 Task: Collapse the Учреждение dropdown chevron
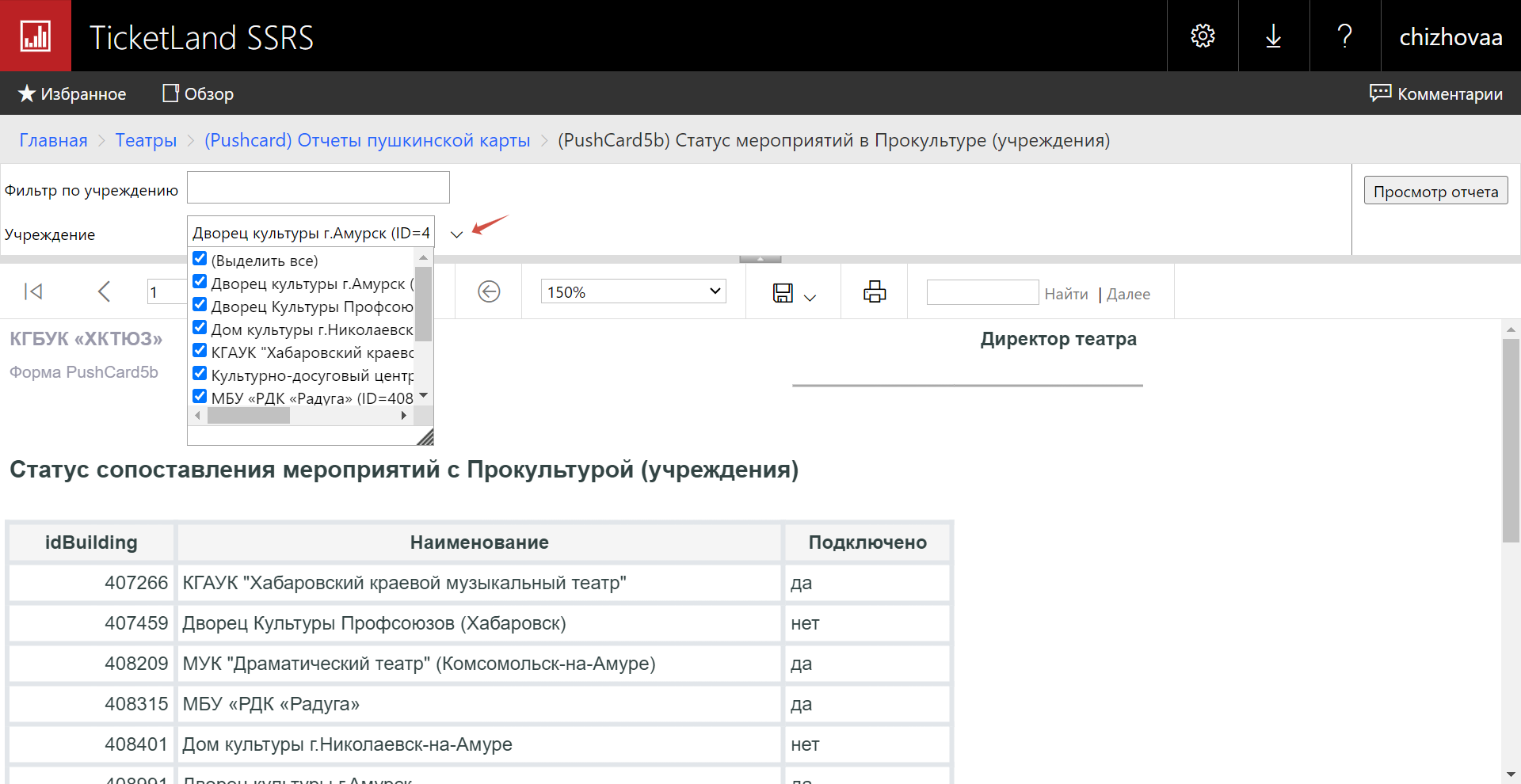456,234
